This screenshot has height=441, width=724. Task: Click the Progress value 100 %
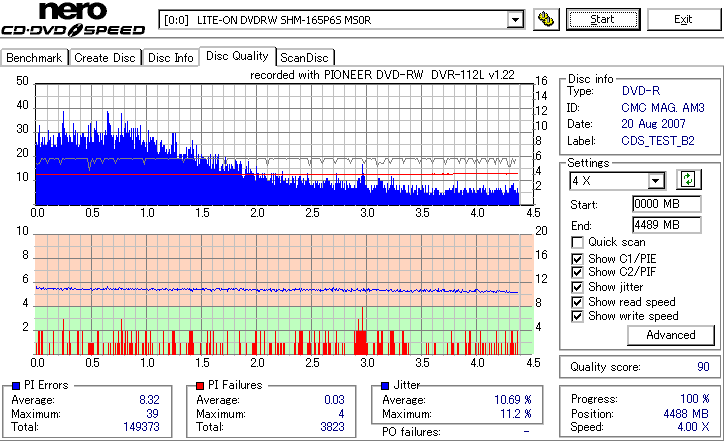(694, 399)
